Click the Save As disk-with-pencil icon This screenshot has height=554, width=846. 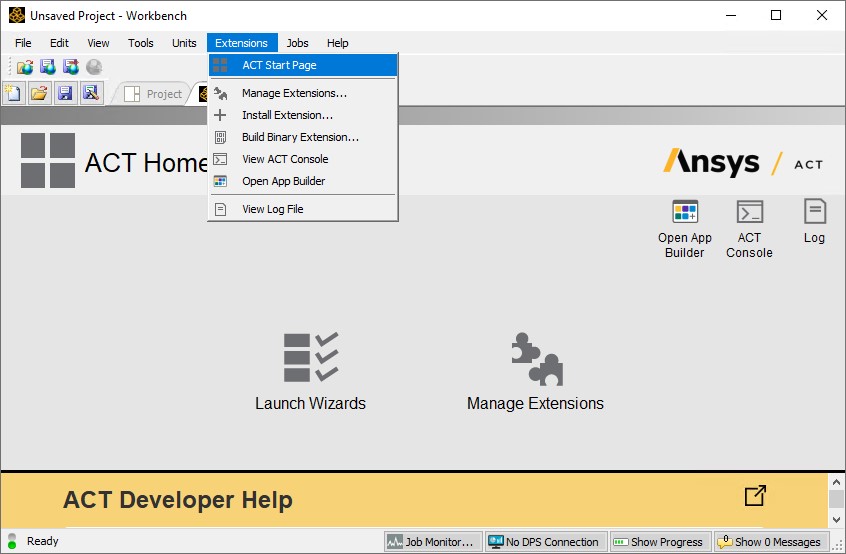point(91,93)
